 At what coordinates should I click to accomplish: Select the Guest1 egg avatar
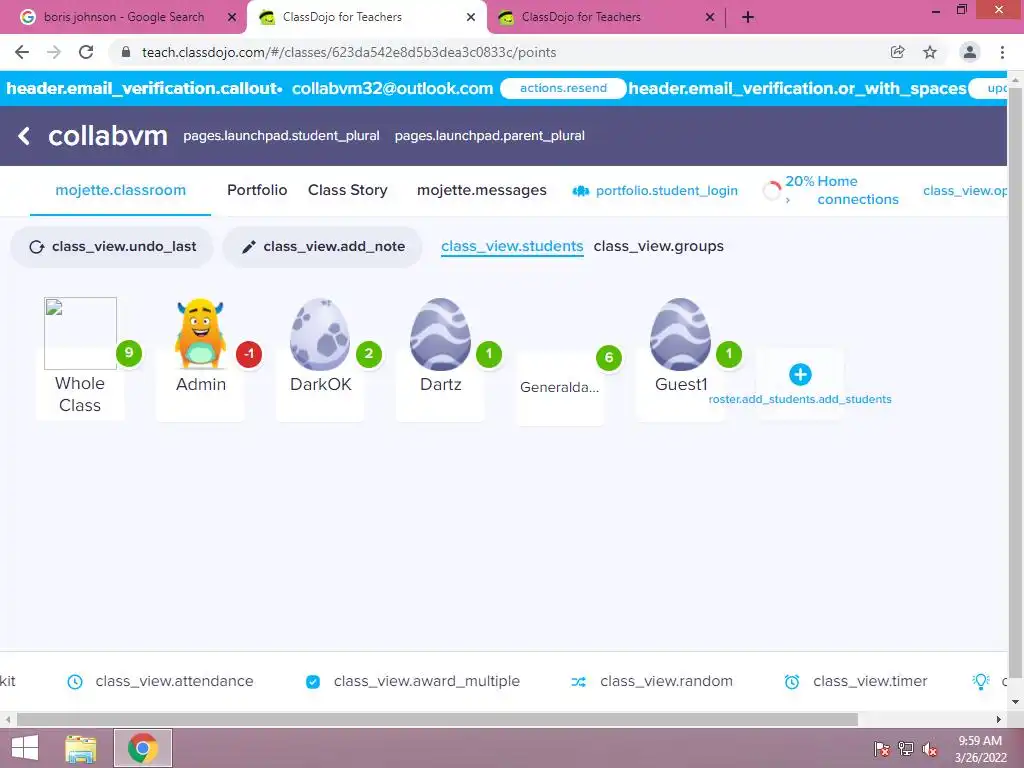pyautogui.click(x=680, y=334)
